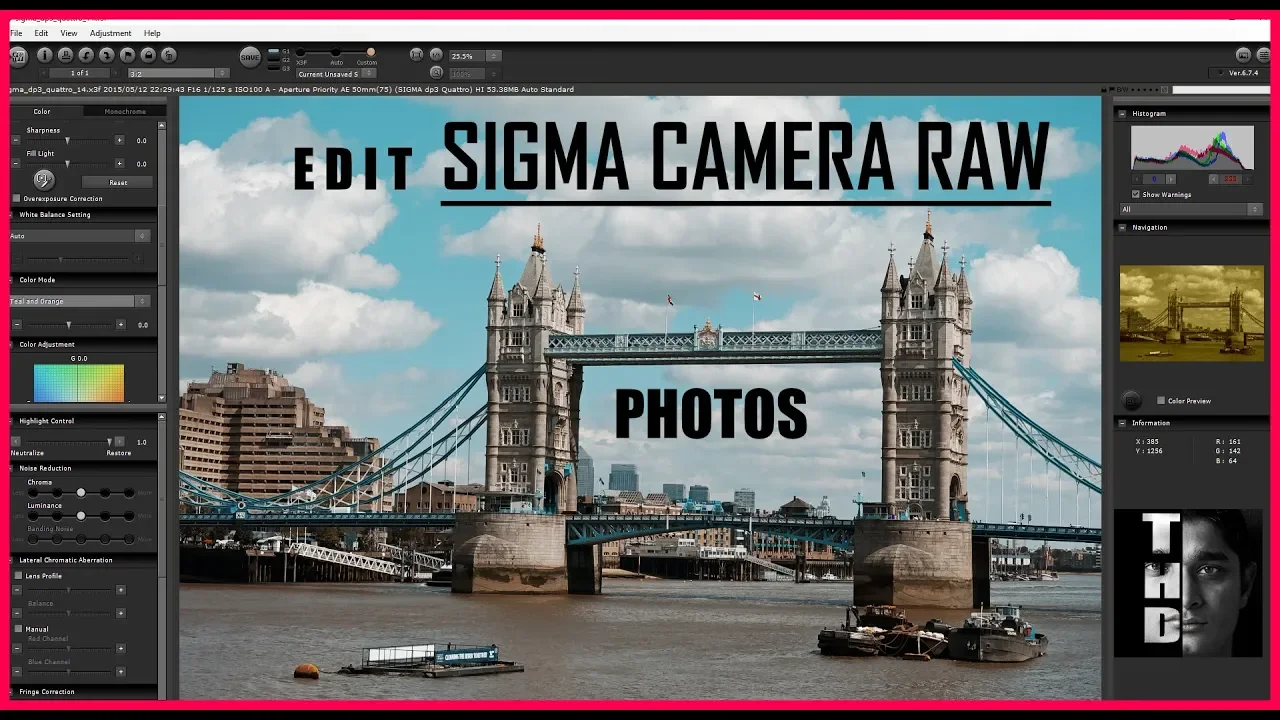Adjust the Color Mode intensity slider
The image size is (1280, 720).
pyautogui.click(x=68, y=325)
